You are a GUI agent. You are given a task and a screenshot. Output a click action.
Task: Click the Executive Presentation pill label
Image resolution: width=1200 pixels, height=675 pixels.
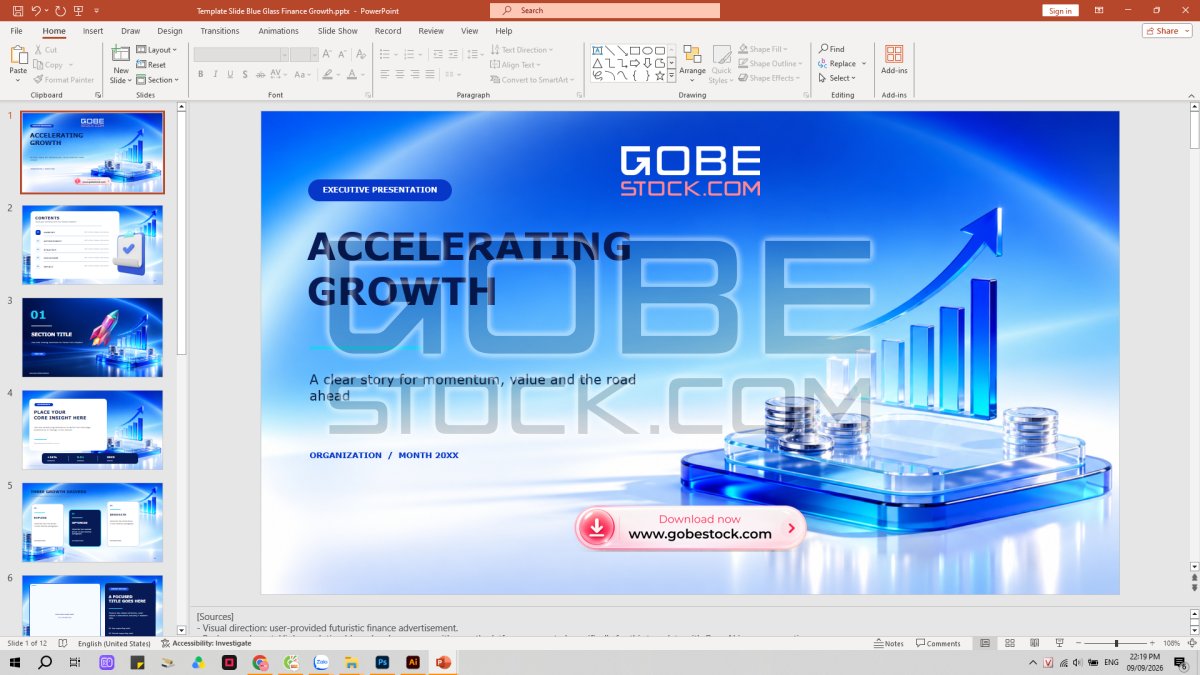[x=380, y=190]
